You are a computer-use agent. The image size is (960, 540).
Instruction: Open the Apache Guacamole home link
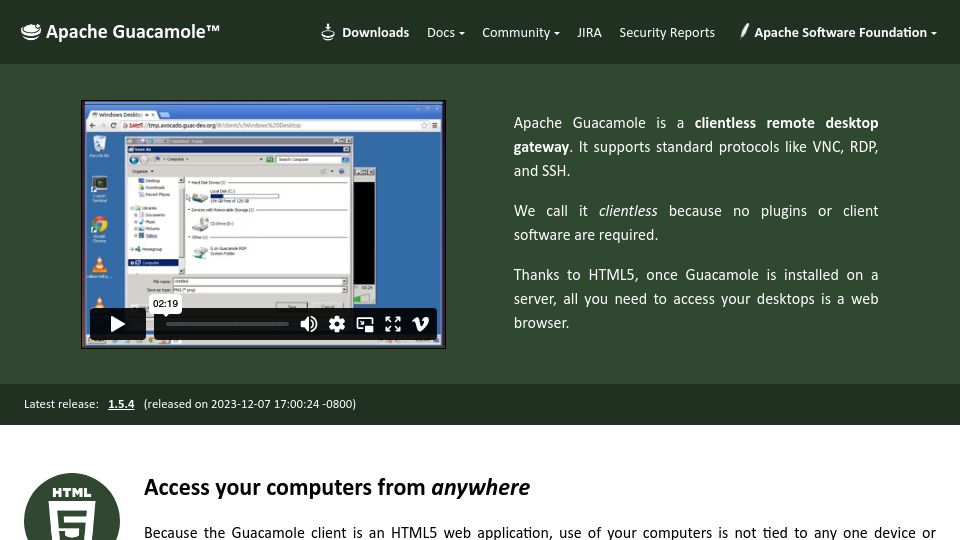[121, 32]
